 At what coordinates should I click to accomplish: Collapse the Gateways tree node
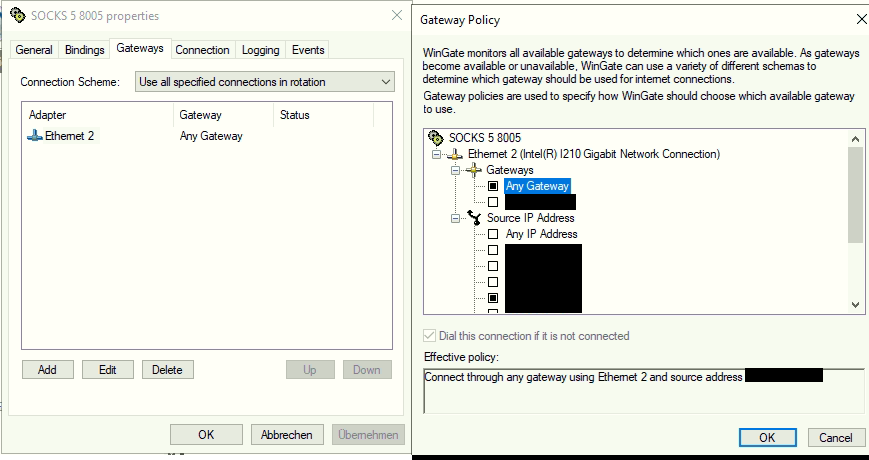456,170
